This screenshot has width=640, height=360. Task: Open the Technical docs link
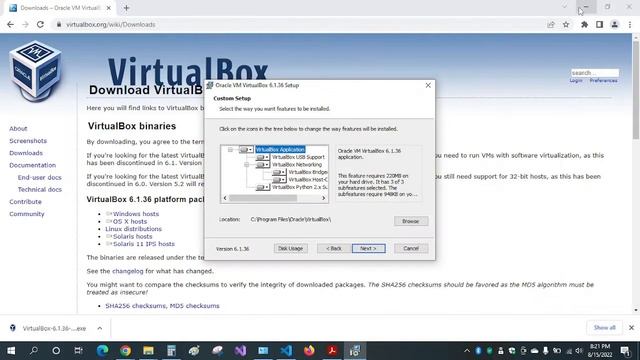(40, 189)
